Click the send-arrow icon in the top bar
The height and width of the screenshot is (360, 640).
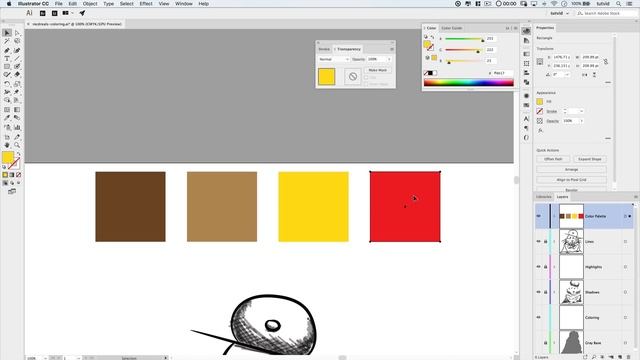82,13
